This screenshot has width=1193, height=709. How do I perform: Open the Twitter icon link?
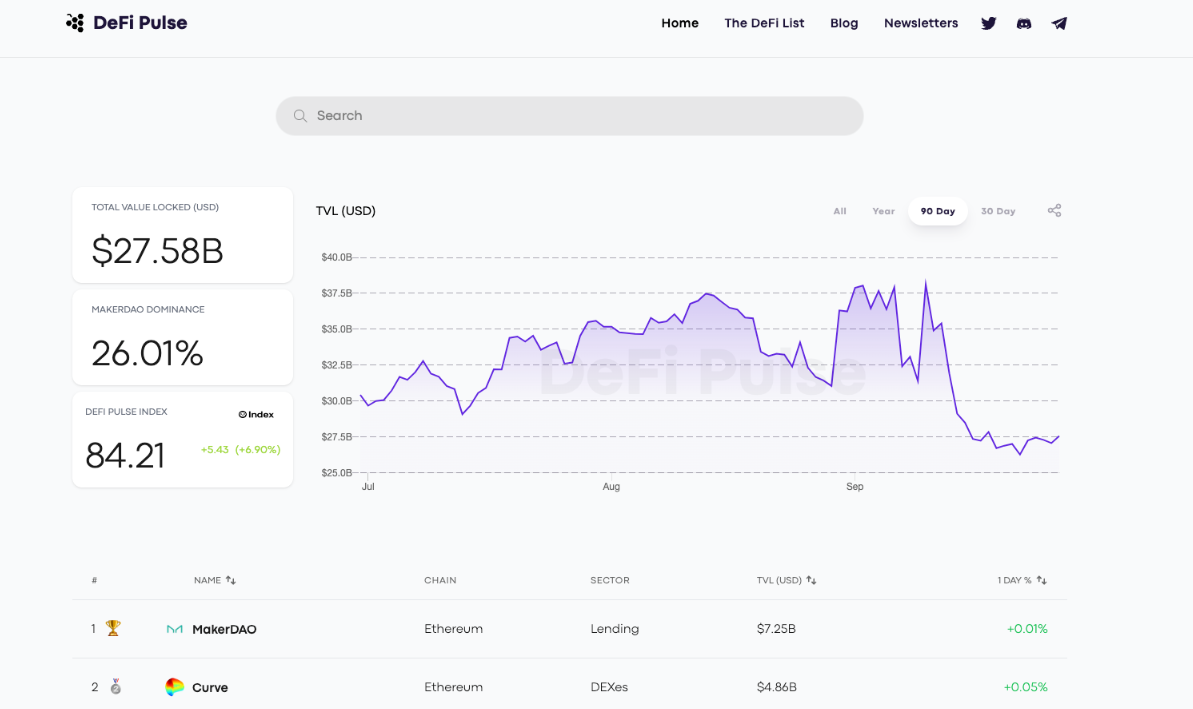pos(988,23)
